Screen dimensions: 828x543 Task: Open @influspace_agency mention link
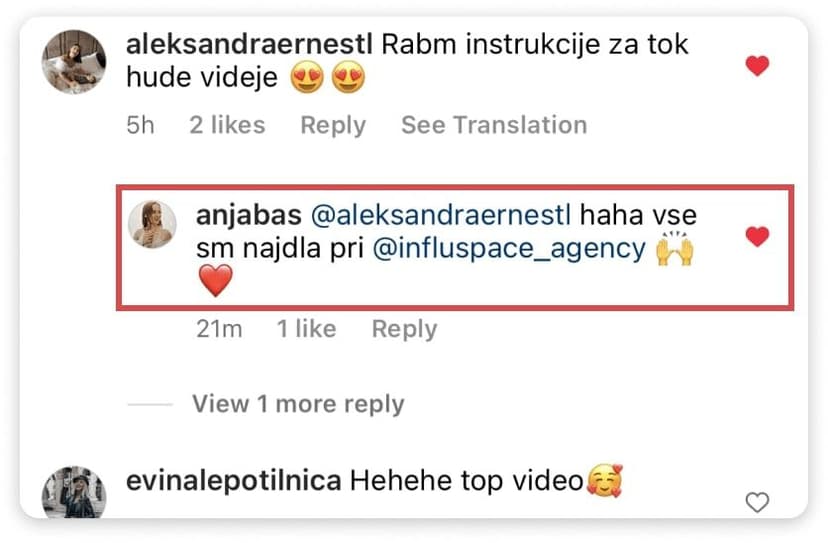[509, 248]
